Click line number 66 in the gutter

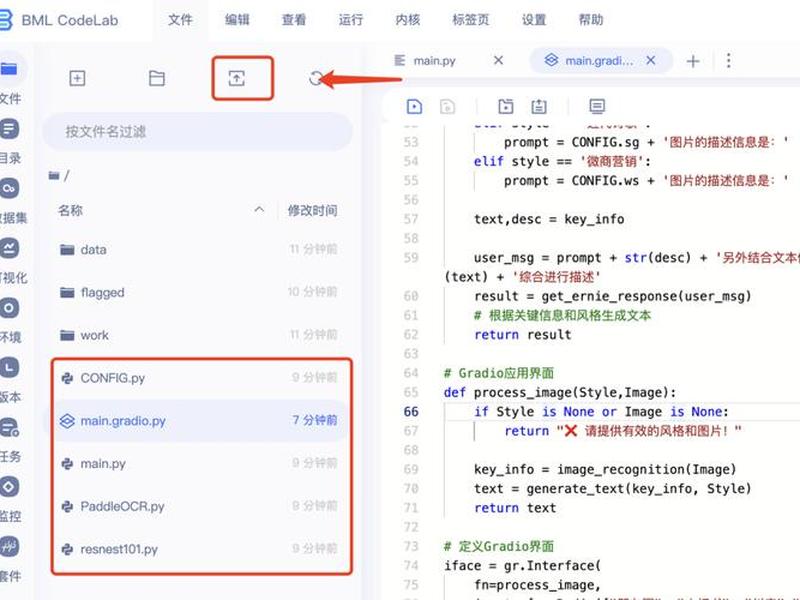411,412
